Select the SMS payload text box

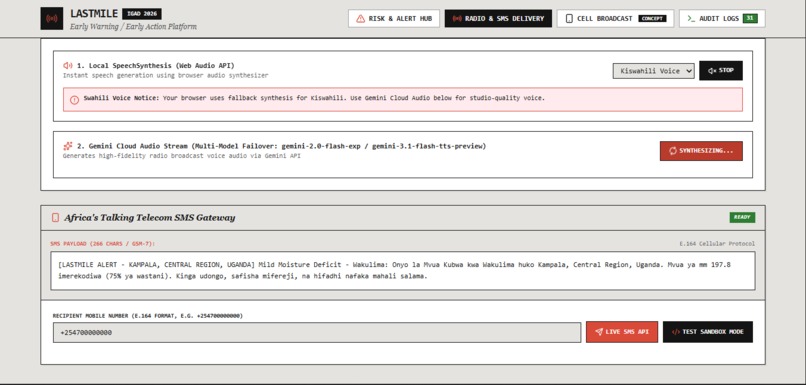click(x=402, y=271)
